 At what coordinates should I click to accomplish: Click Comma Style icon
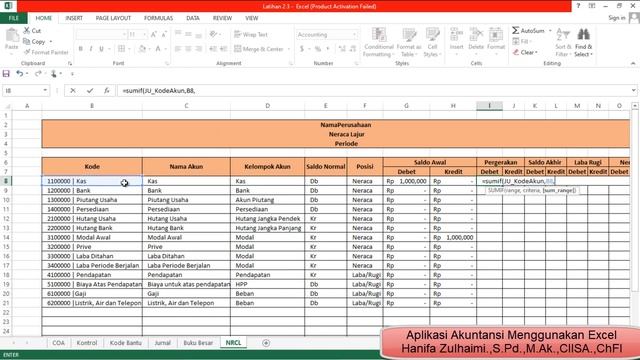click(x=328, y=49)
